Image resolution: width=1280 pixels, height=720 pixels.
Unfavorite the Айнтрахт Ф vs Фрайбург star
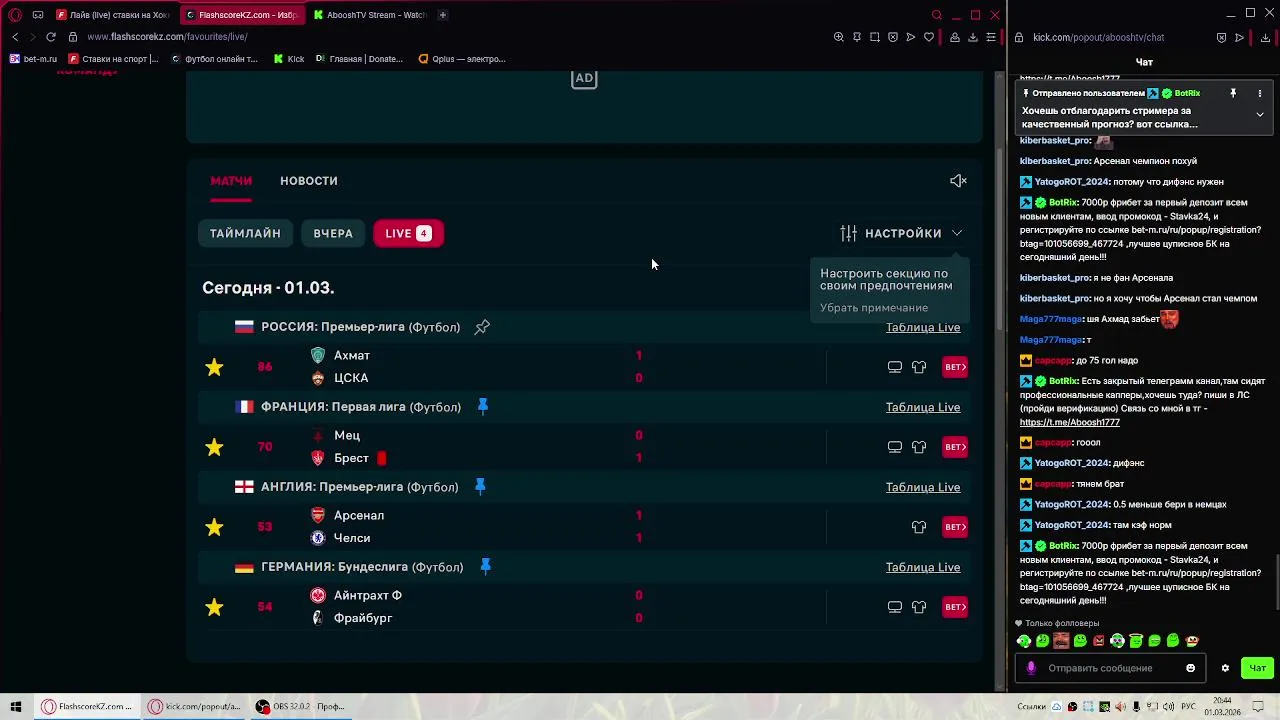tap(214, 607)
